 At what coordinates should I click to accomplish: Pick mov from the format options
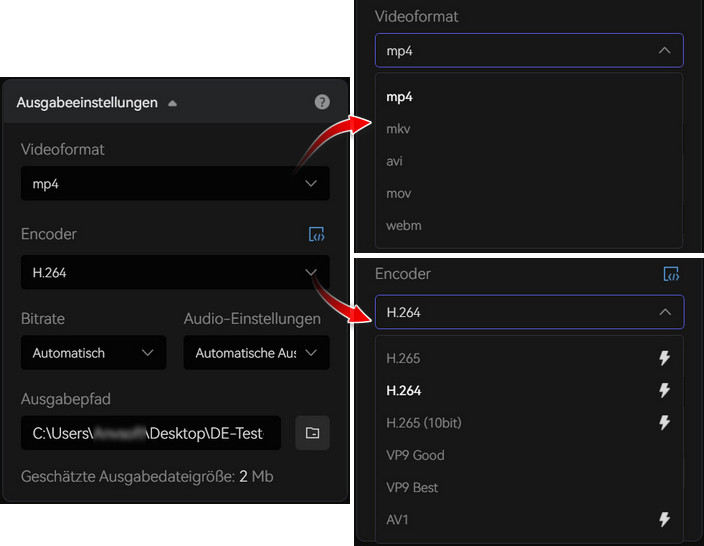[x=529, y=193]
